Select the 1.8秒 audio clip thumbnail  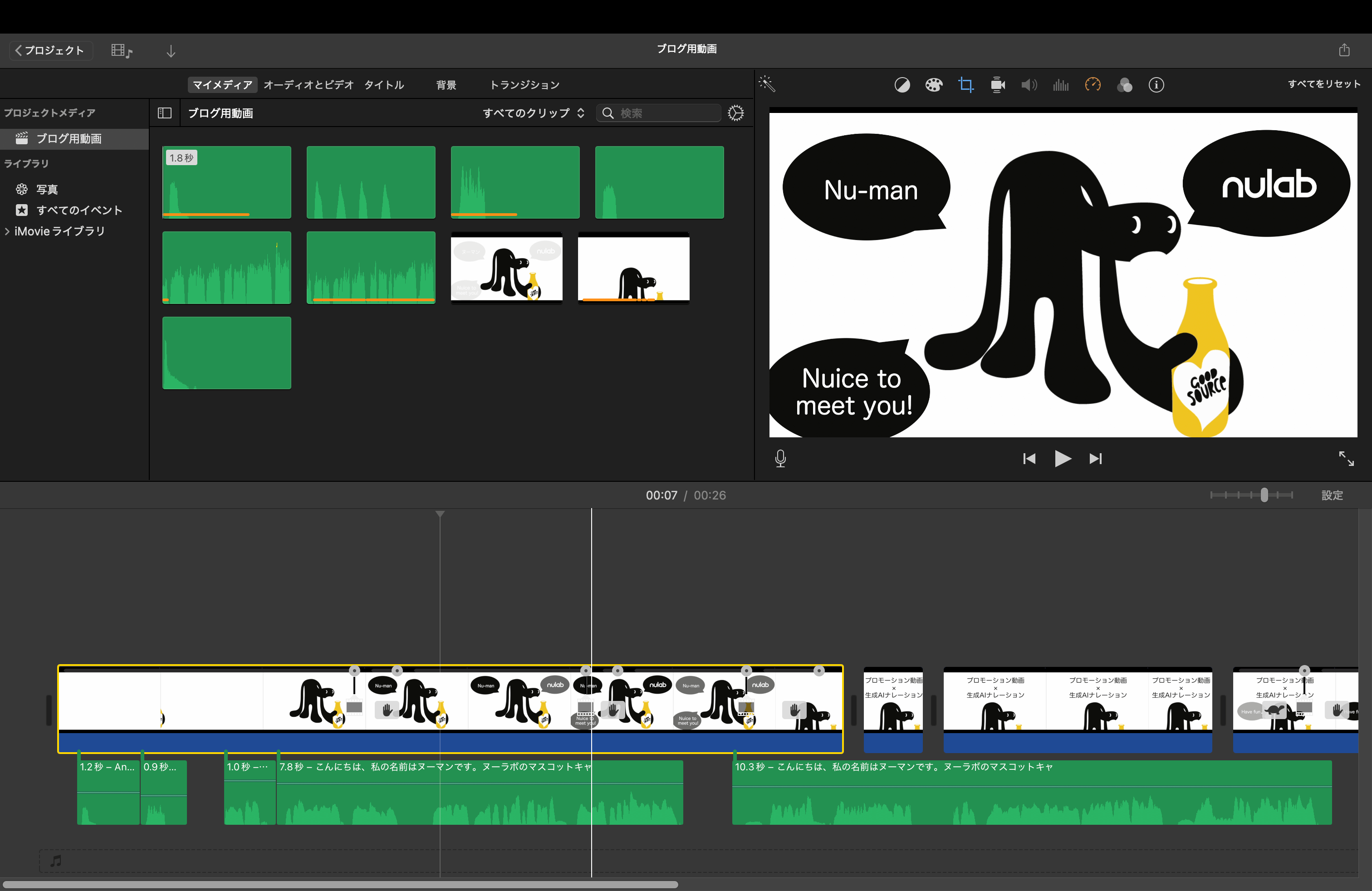(x=226, y=182)
